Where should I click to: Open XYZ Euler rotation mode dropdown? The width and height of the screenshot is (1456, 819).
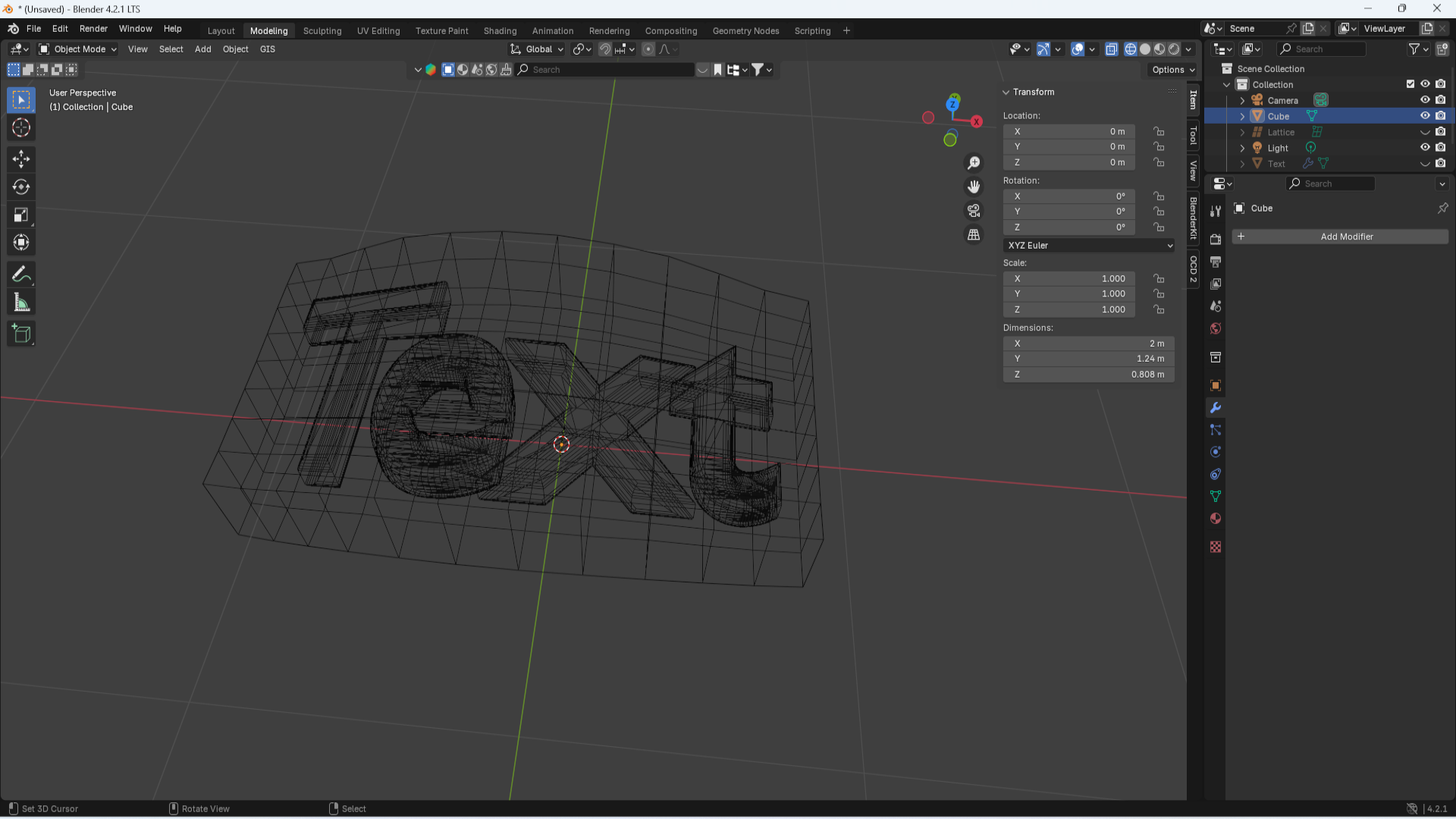coord(1089,246)
